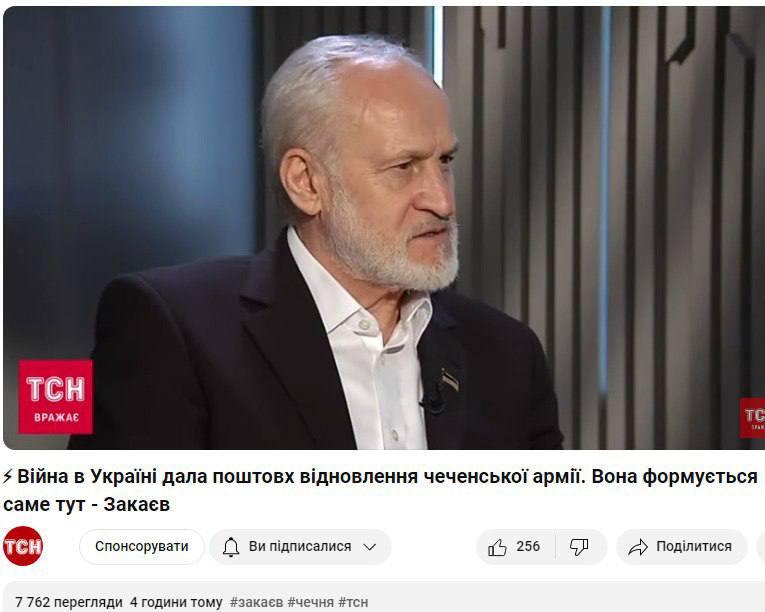The width and height of the screenshot is (765, 612).
Task: Click the Спонсорувати button
Action: pyautogui.click(x=141, y=547)
